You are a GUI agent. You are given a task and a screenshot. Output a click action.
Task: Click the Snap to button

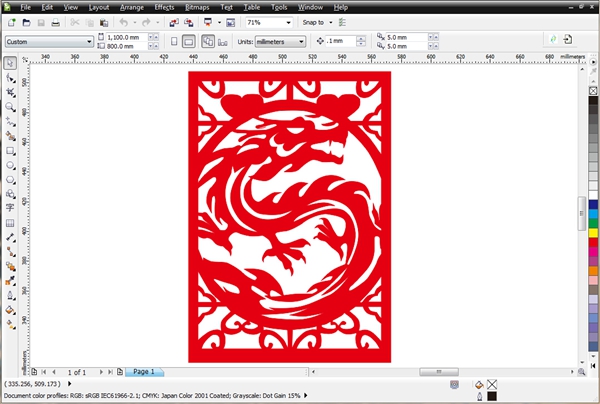[318, 22]
